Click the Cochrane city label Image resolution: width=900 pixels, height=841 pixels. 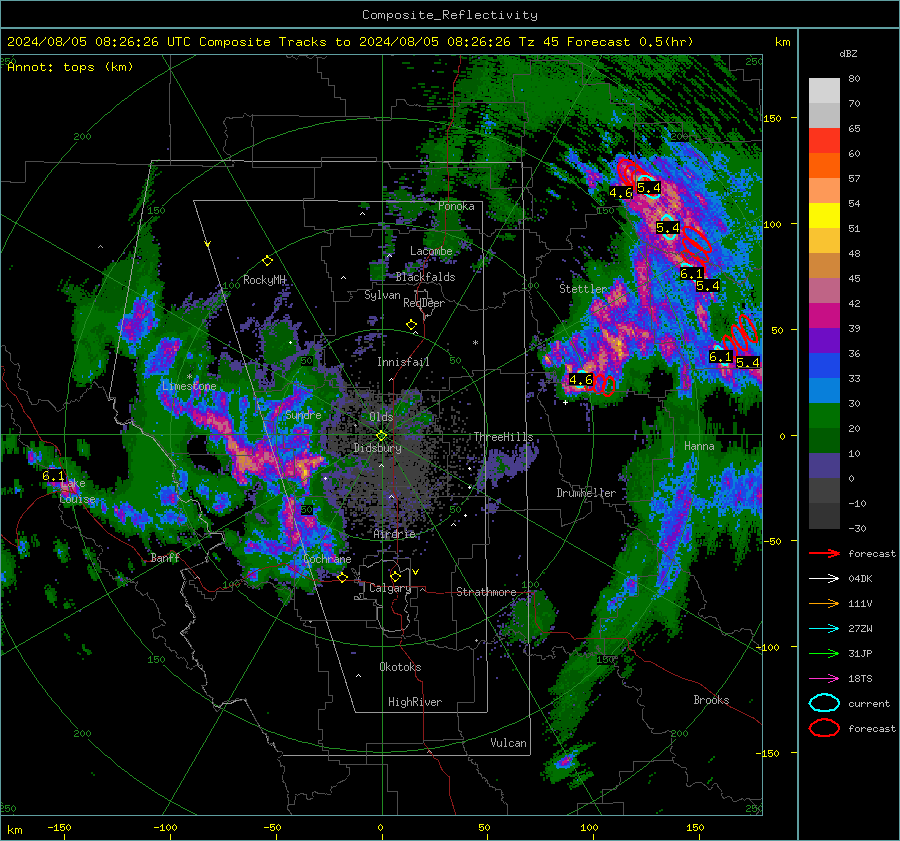327,559
